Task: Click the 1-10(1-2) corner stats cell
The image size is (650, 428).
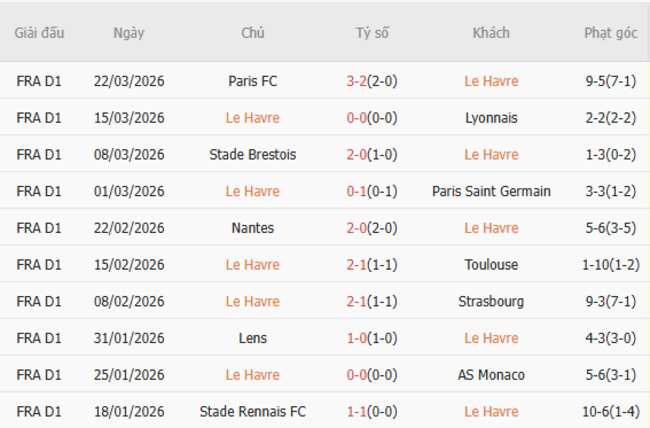Action: [x=610, y=265]
